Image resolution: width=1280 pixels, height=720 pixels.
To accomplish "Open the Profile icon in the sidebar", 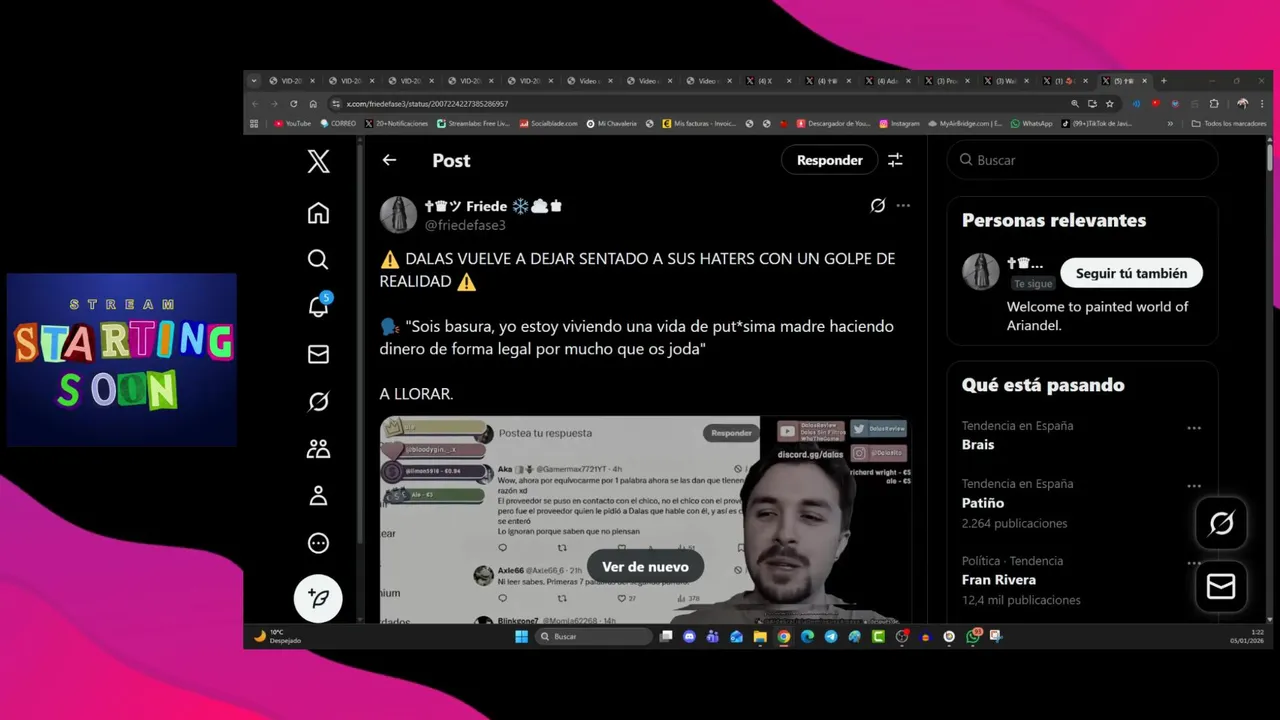I will 318,496.
